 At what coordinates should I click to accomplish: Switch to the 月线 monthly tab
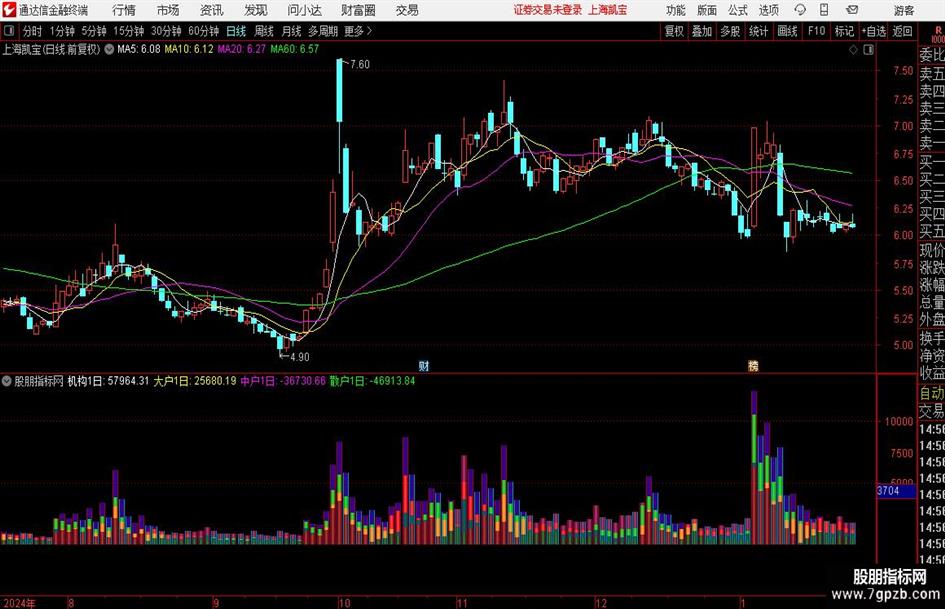tap(291, 31)
